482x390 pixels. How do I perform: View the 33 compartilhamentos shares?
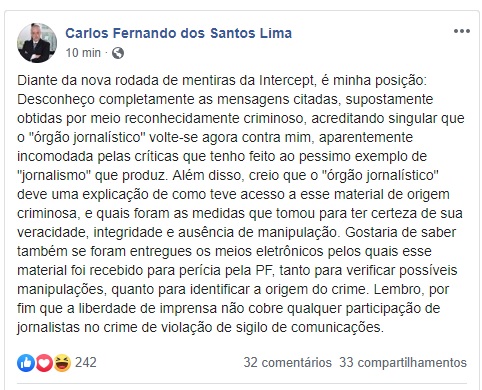coord(403,363)
